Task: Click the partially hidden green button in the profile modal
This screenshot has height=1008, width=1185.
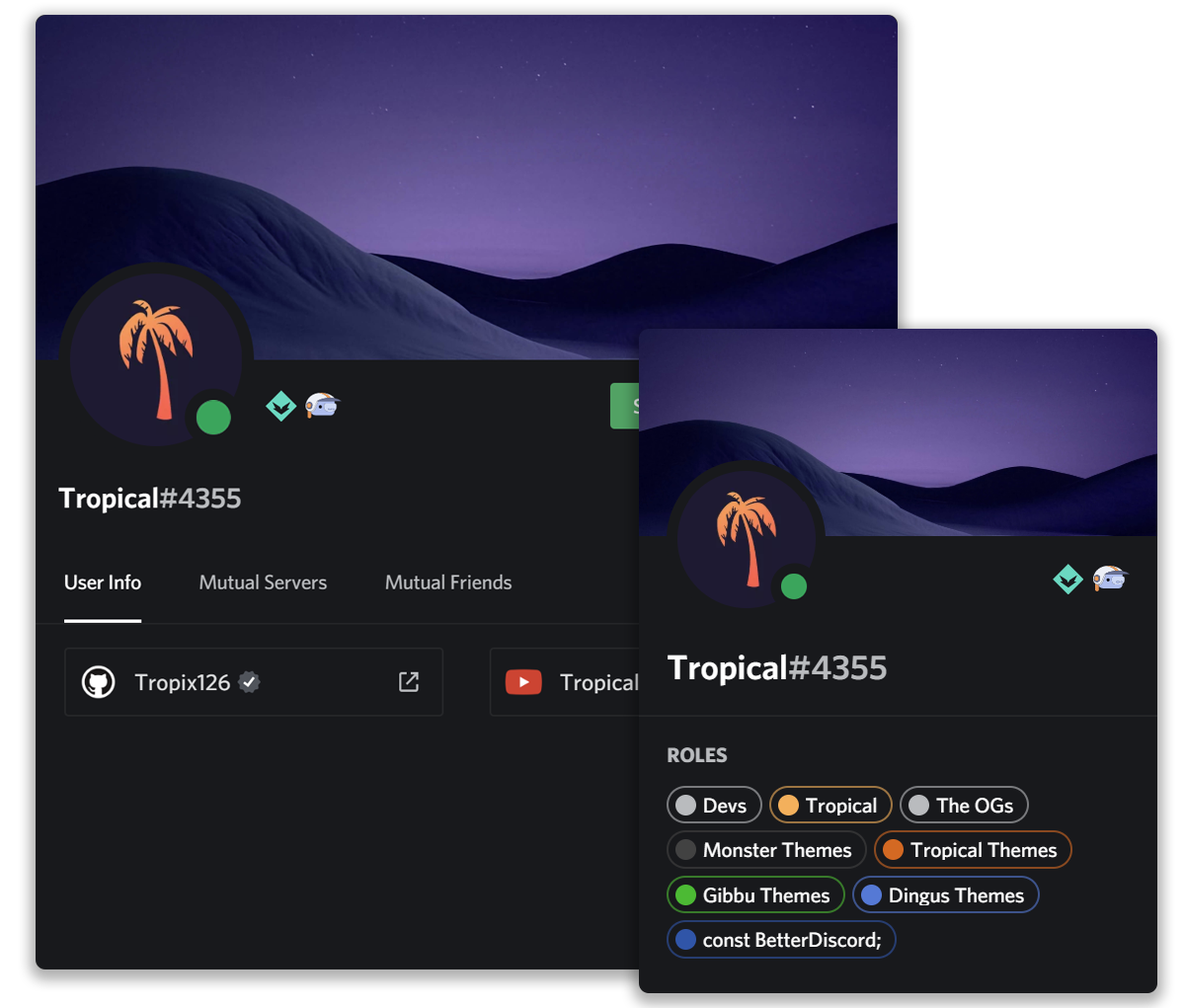Action: [x=625, y=406]
